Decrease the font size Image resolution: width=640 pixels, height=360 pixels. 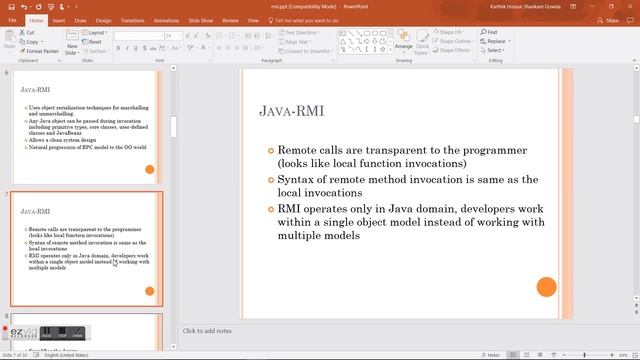(196, 36)
